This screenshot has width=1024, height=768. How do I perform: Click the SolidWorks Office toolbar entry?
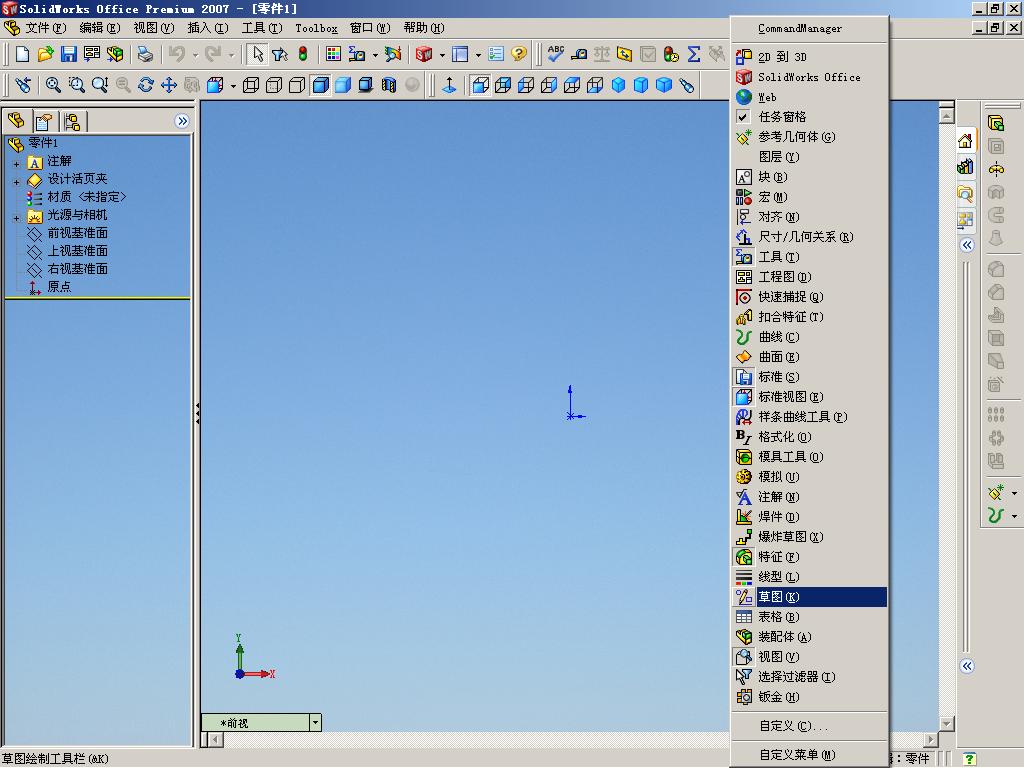click(x=808, y=77)
